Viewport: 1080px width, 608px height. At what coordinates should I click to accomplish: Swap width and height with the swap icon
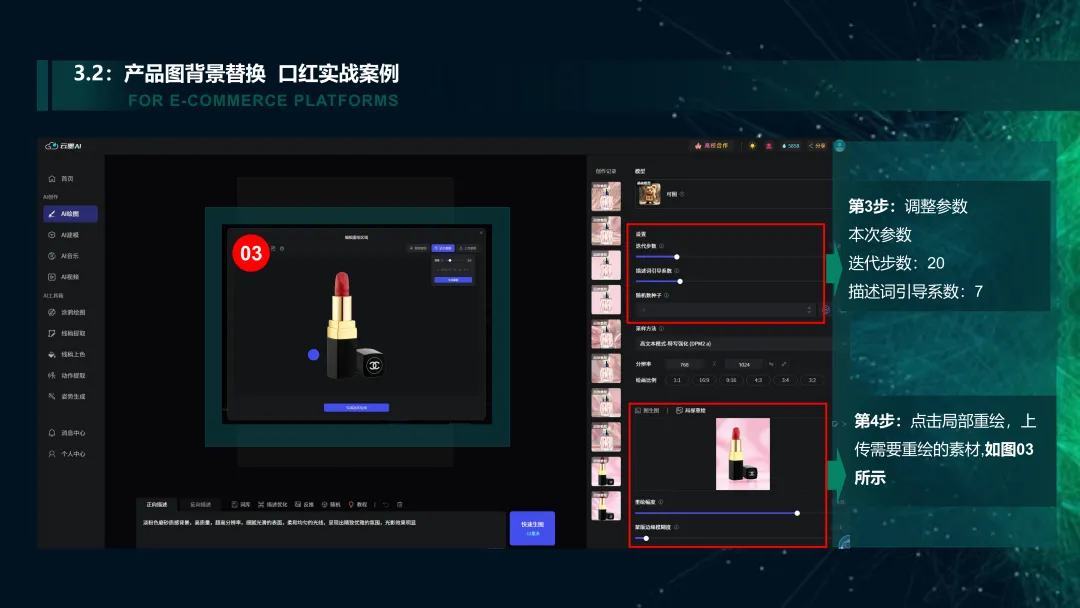point(771,364)
